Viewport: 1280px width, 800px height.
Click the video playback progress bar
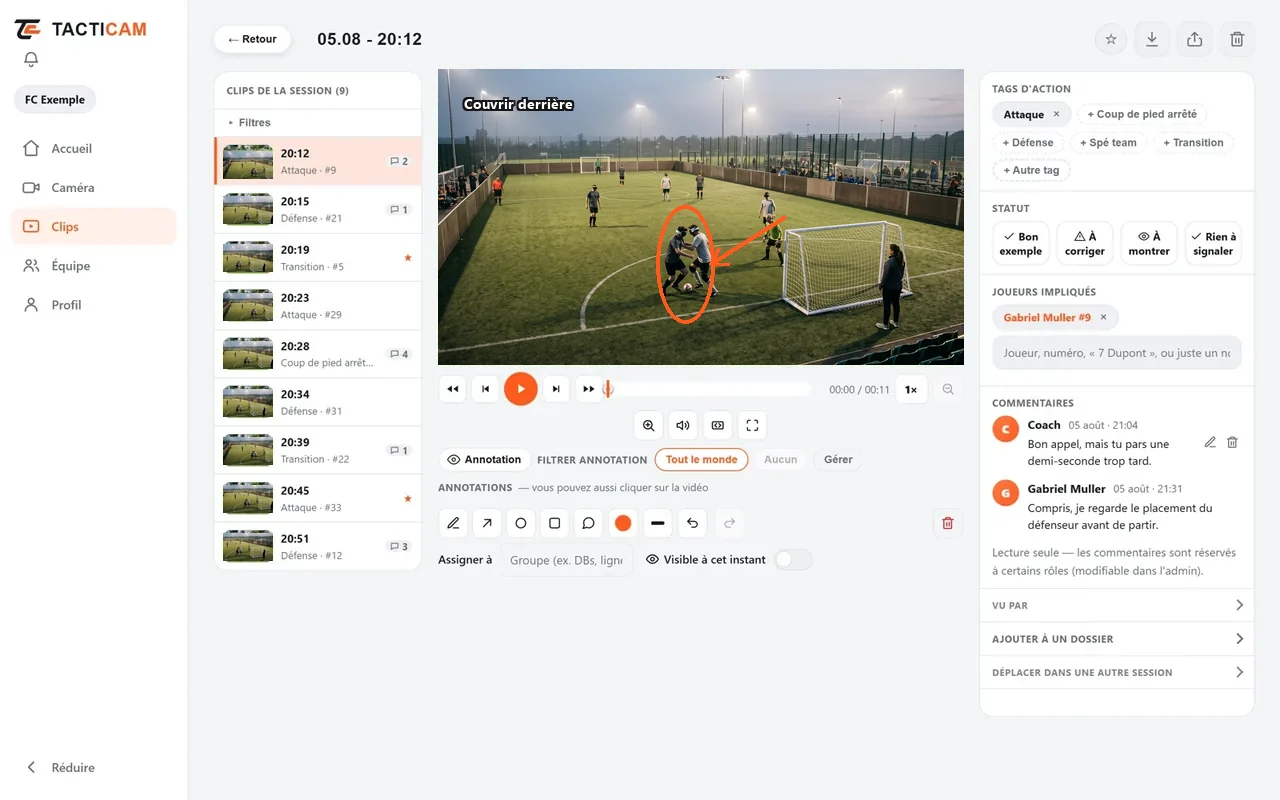pos(709,390)
